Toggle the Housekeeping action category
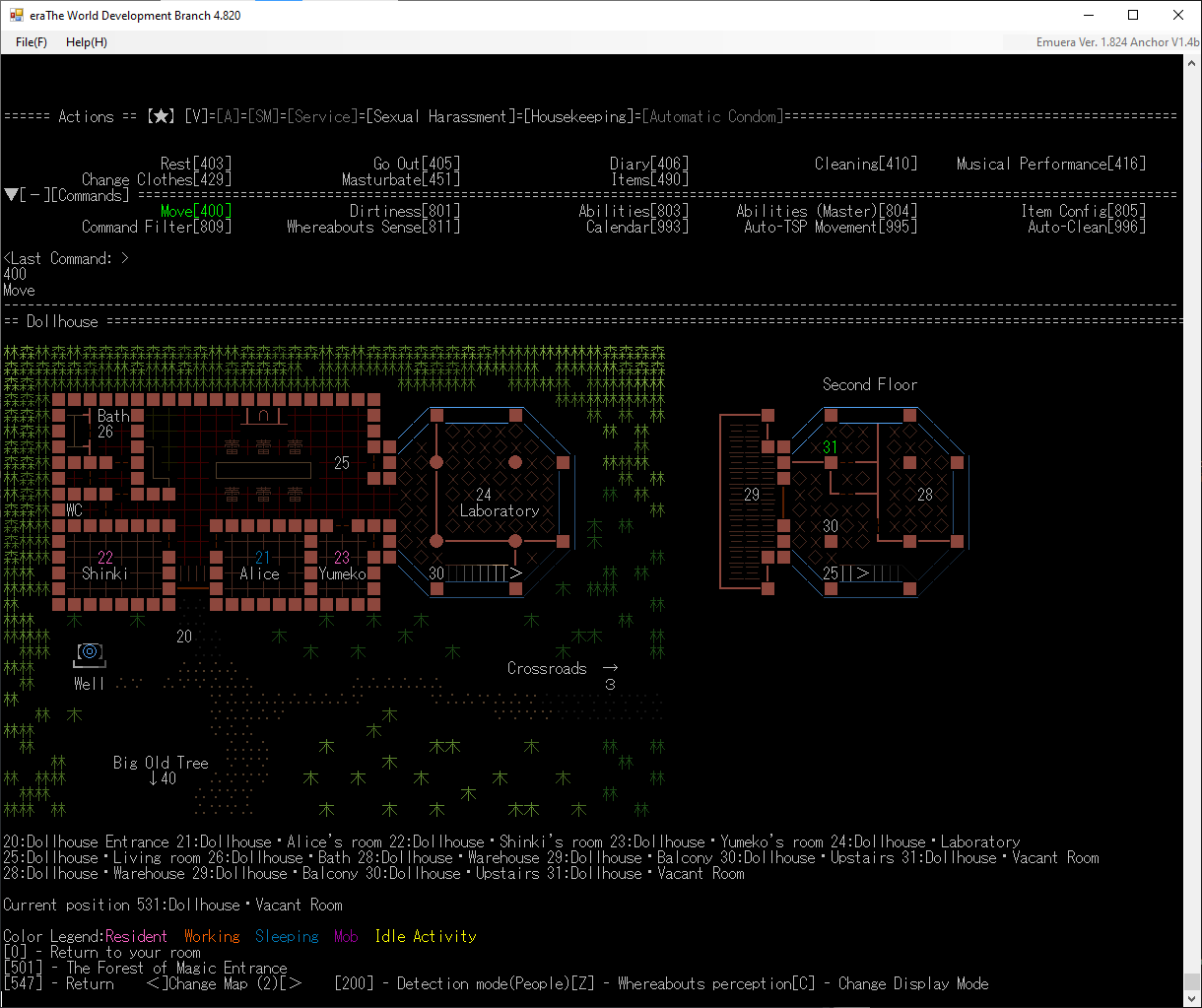Viewport: 1202px width, 1008px height. 578,116
